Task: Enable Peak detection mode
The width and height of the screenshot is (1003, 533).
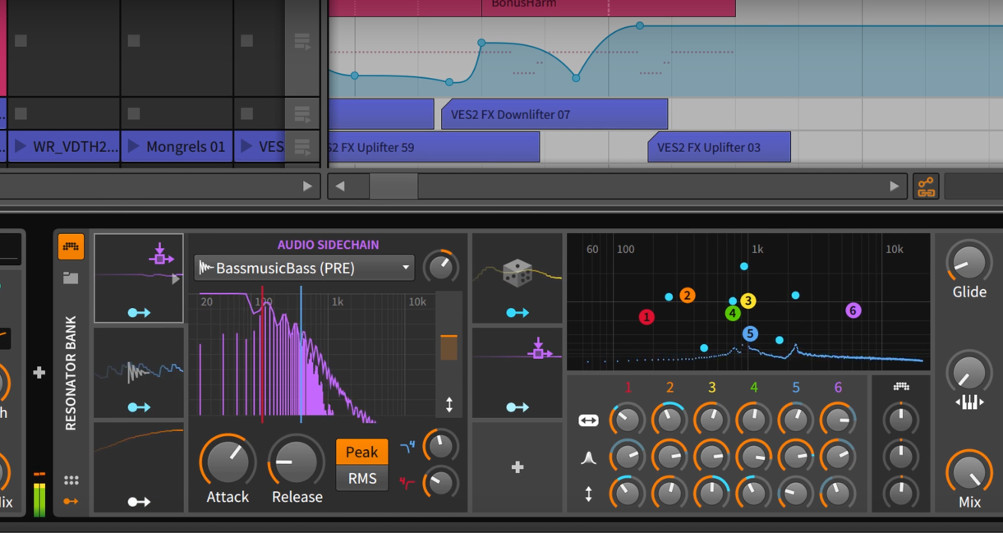Action: point(361,452)
